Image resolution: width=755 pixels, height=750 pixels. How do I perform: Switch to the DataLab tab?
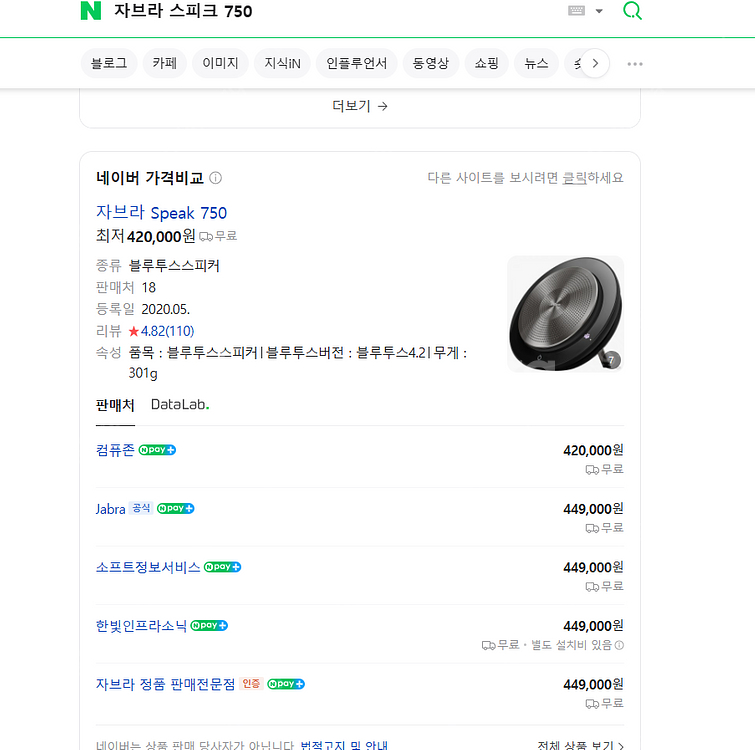tap(180, 405)
